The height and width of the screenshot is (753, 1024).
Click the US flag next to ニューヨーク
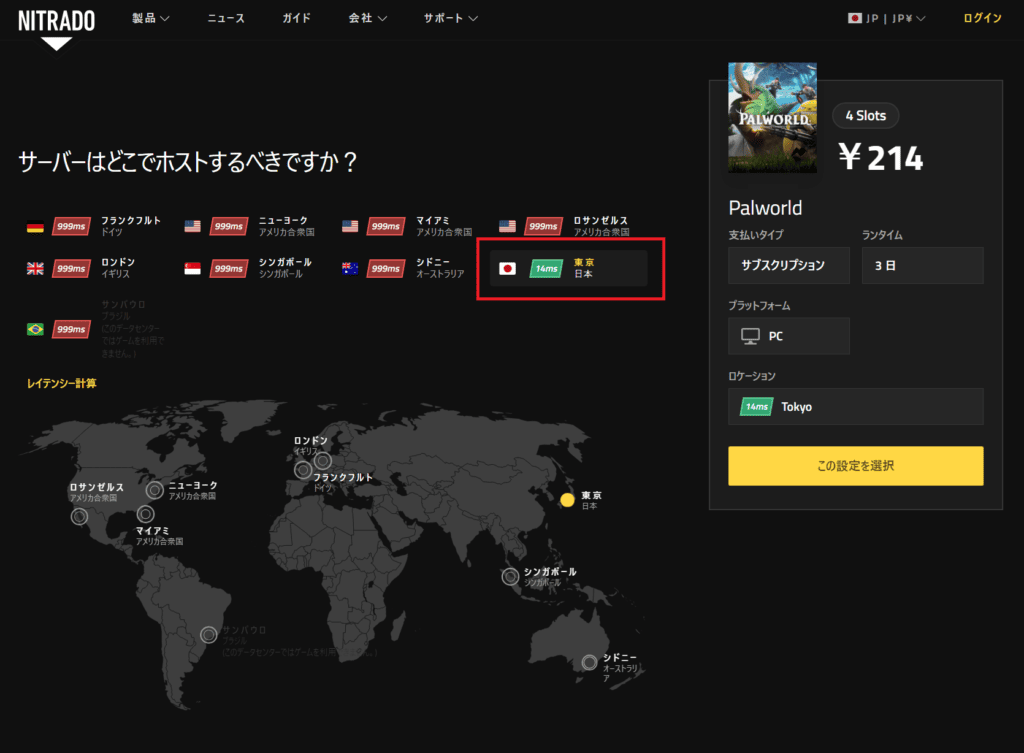193,227
